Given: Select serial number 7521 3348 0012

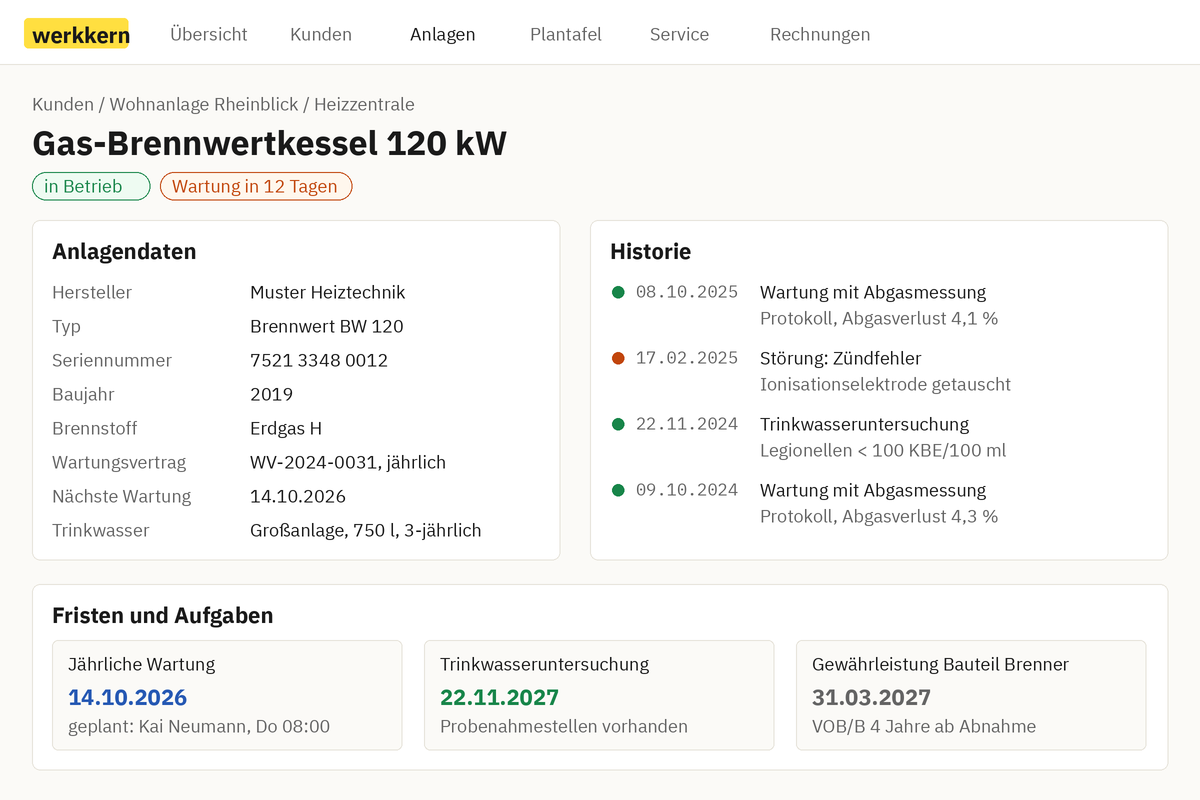Looking at the screenshot, I should [319, 360].
